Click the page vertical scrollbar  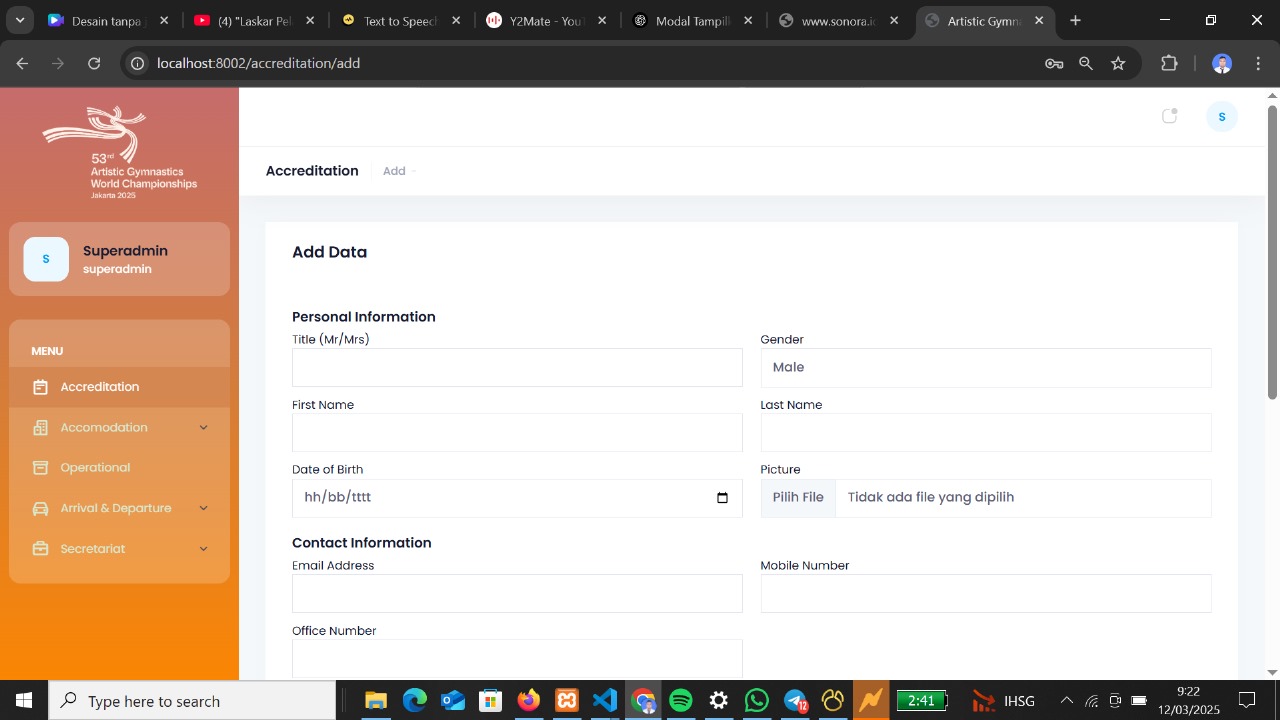[x=1272, y=250]
